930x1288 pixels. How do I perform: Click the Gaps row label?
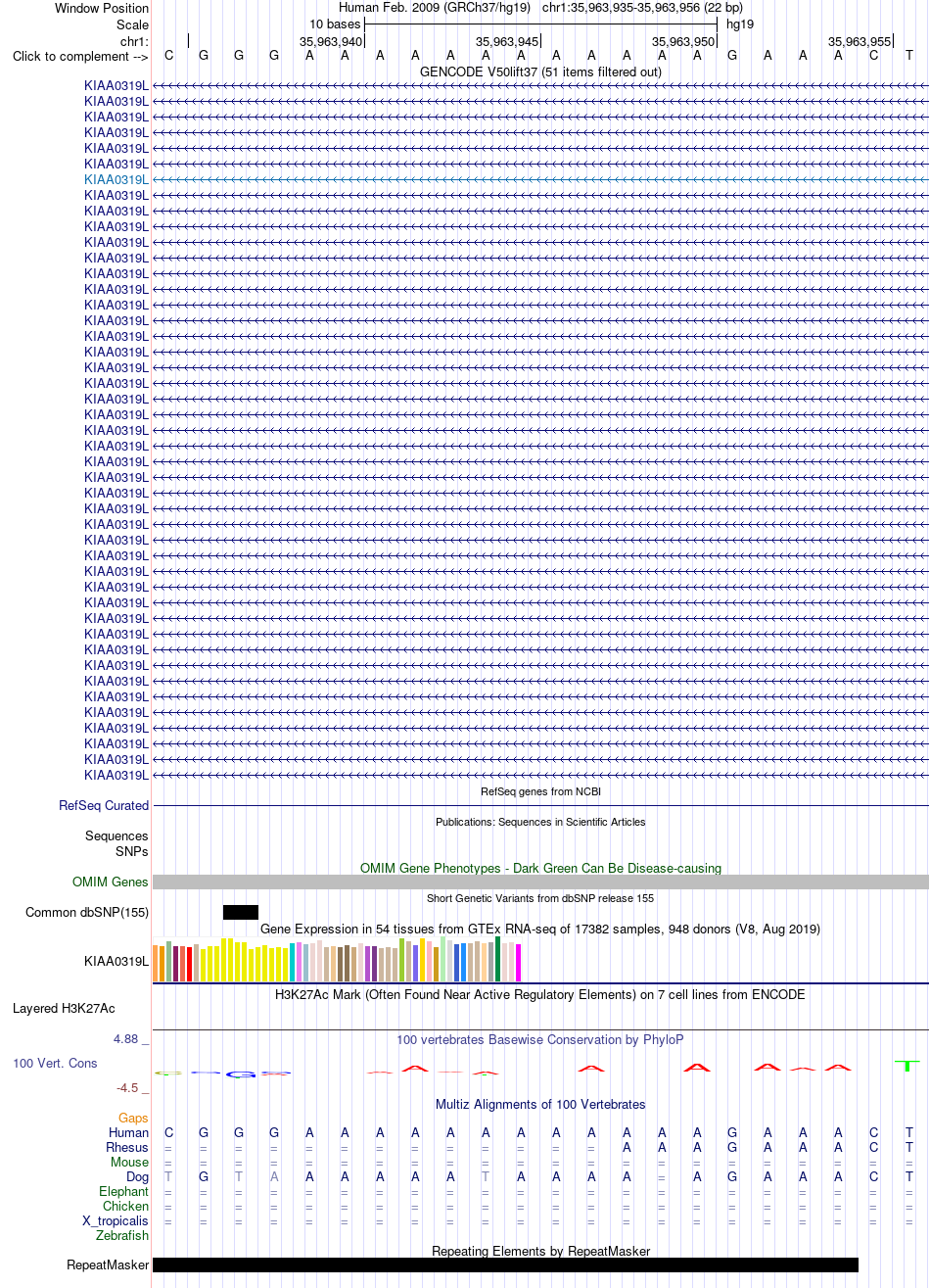point(133,1118)
